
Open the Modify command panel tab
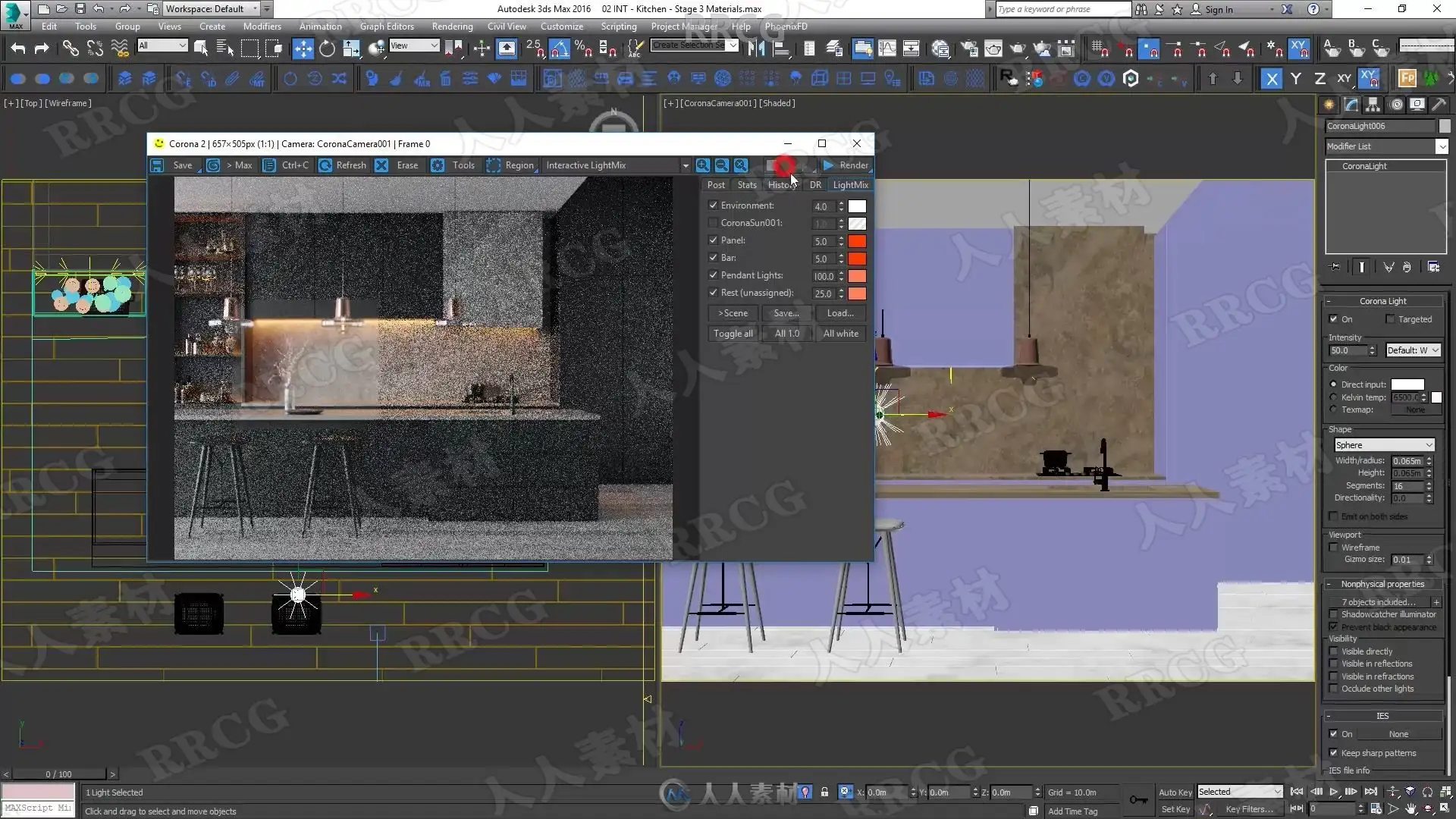(x=1351, y=105)
